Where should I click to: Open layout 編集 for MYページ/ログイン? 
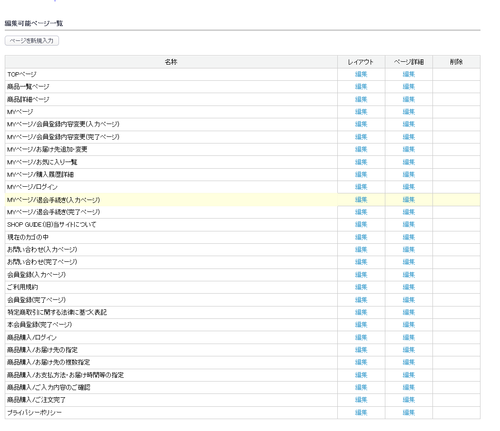361,187
